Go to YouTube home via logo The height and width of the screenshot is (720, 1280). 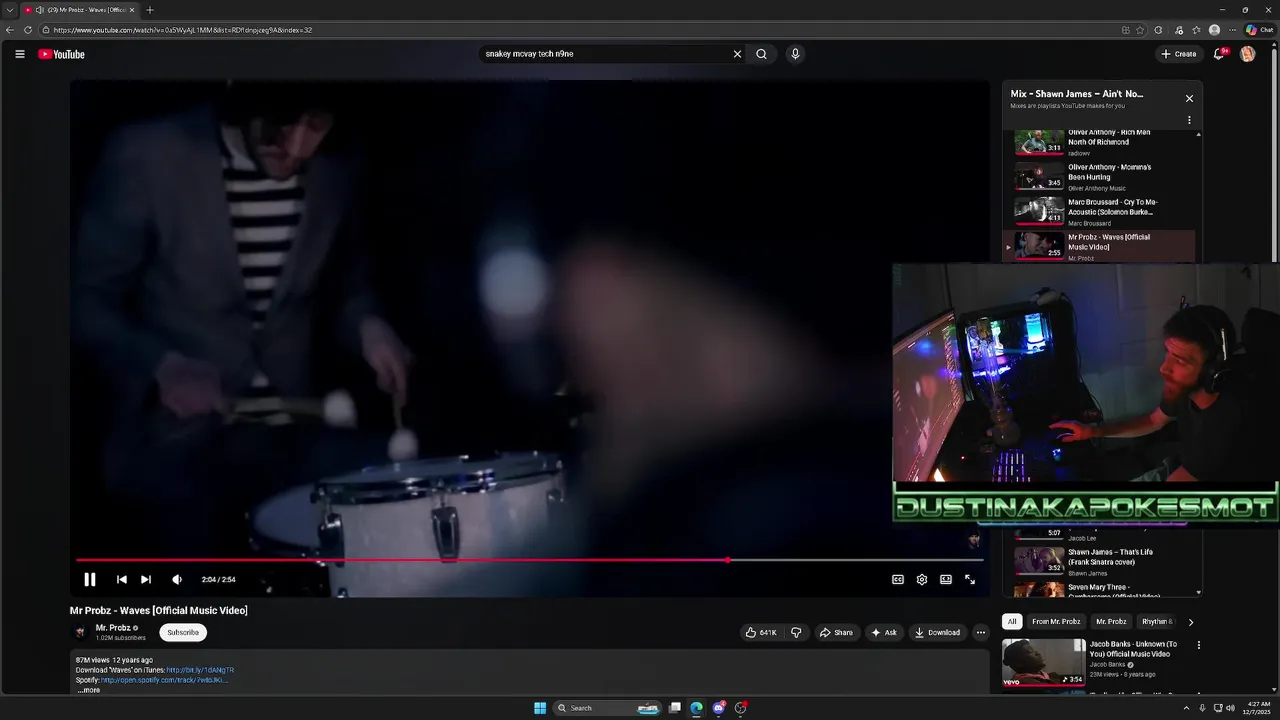(62, 54)
